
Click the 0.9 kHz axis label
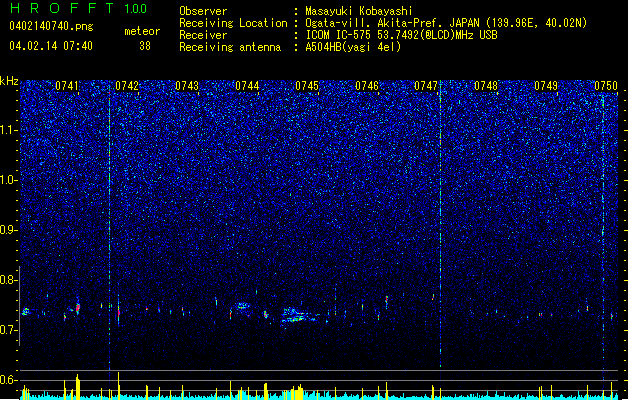(9, 230)
